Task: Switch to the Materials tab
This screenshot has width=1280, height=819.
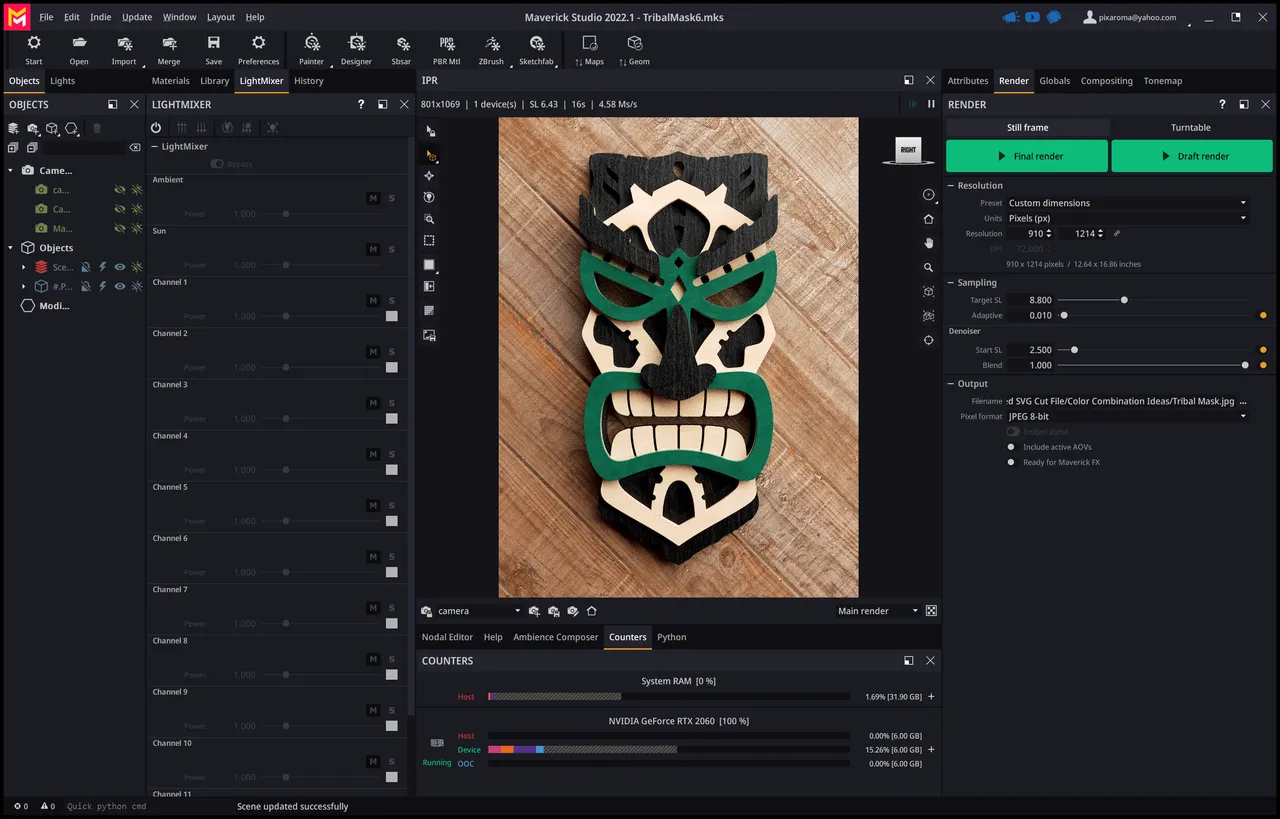Action: [x=170, y=81]
